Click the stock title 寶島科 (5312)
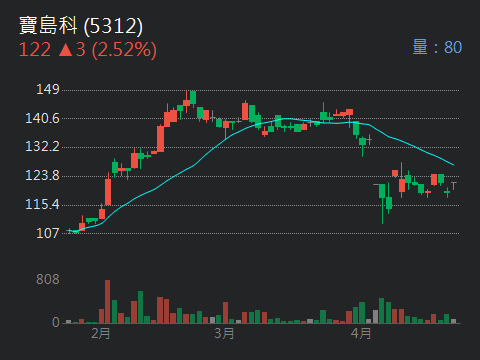 [x=81, y=26]
